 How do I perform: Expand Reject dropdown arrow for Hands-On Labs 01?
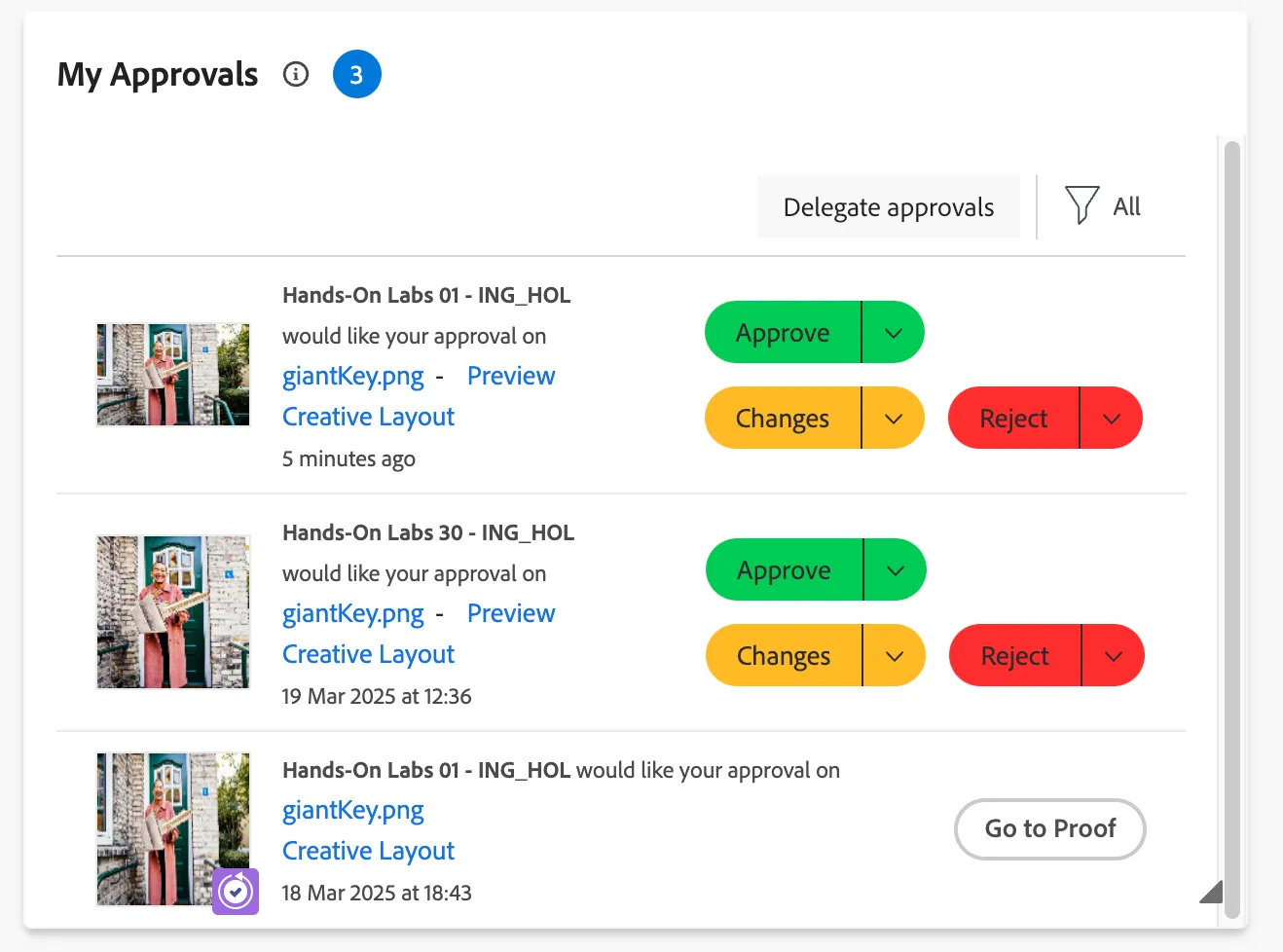tap(1112, 418)
